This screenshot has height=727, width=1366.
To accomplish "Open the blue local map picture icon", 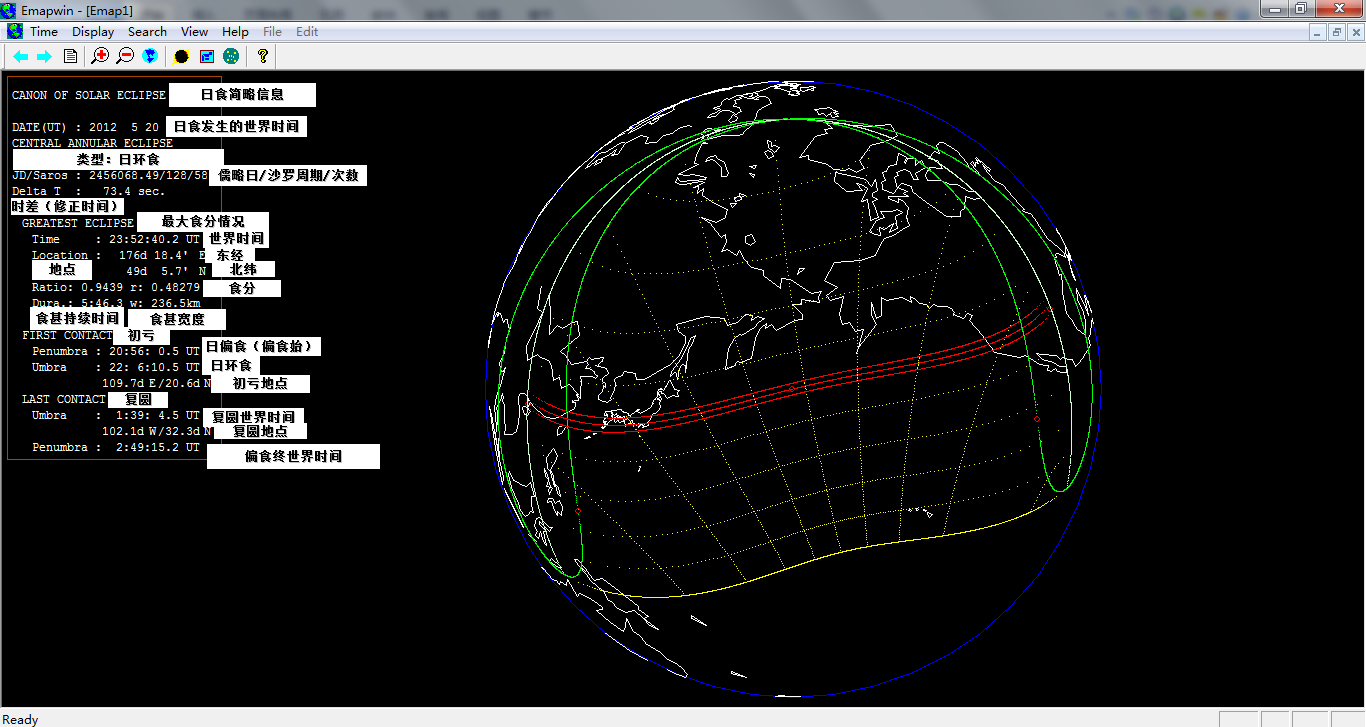I will tap(207, 56).
